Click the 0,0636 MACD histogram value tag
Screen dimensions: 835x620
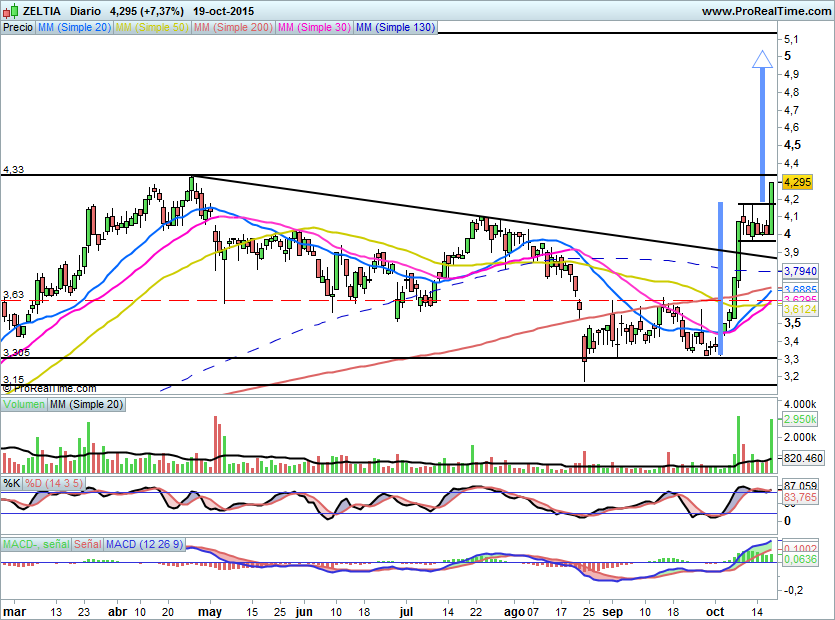[800, 559]
